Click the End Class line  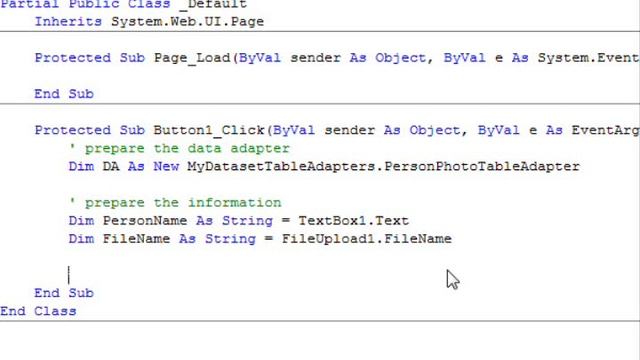[38, 311]
